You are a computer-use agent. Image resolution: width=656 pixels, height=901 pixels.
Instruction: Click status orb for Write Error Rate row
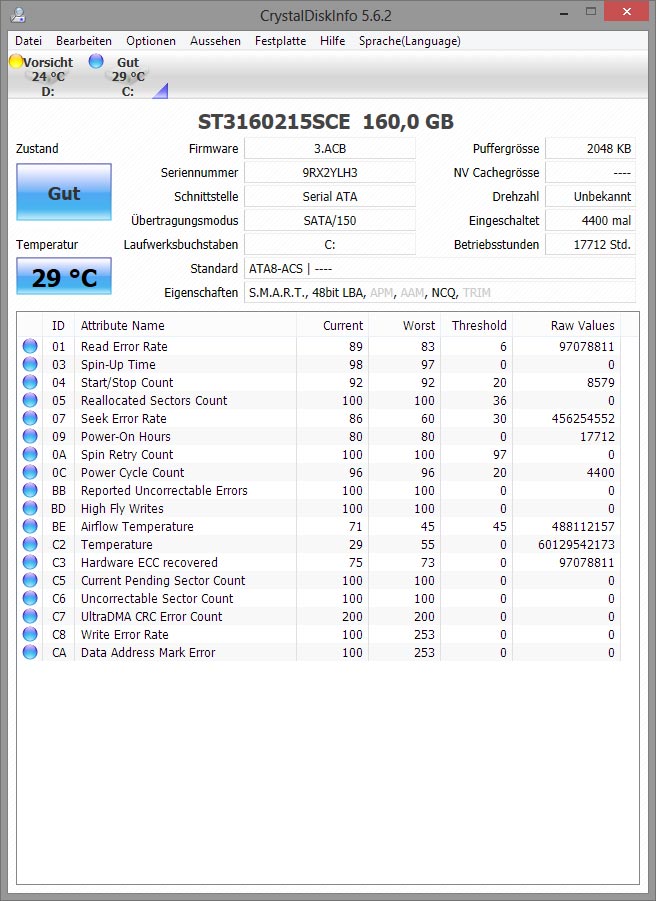(x=30, y=634)
